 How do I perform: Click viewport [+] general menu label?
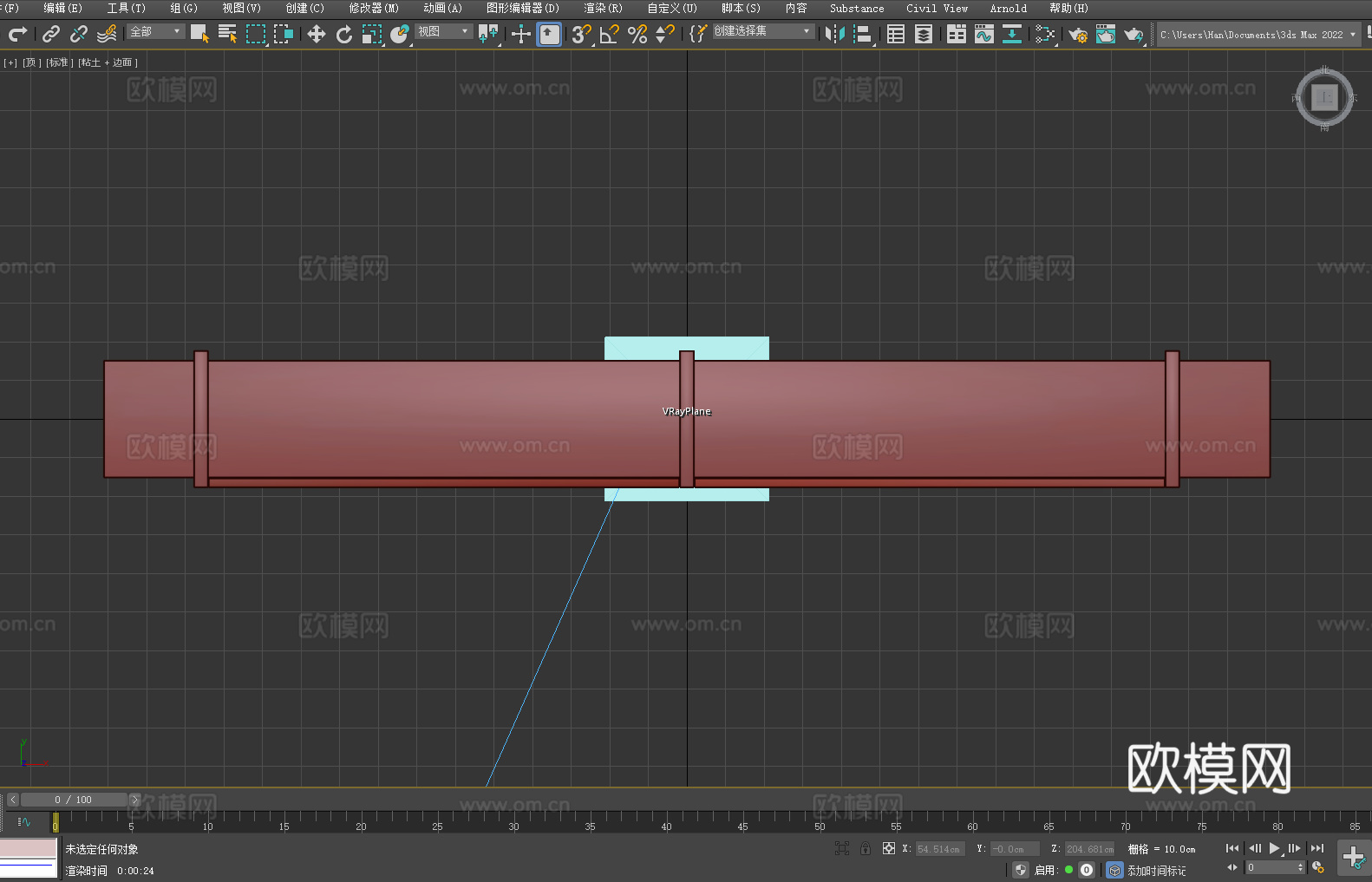tap(10, 62)
